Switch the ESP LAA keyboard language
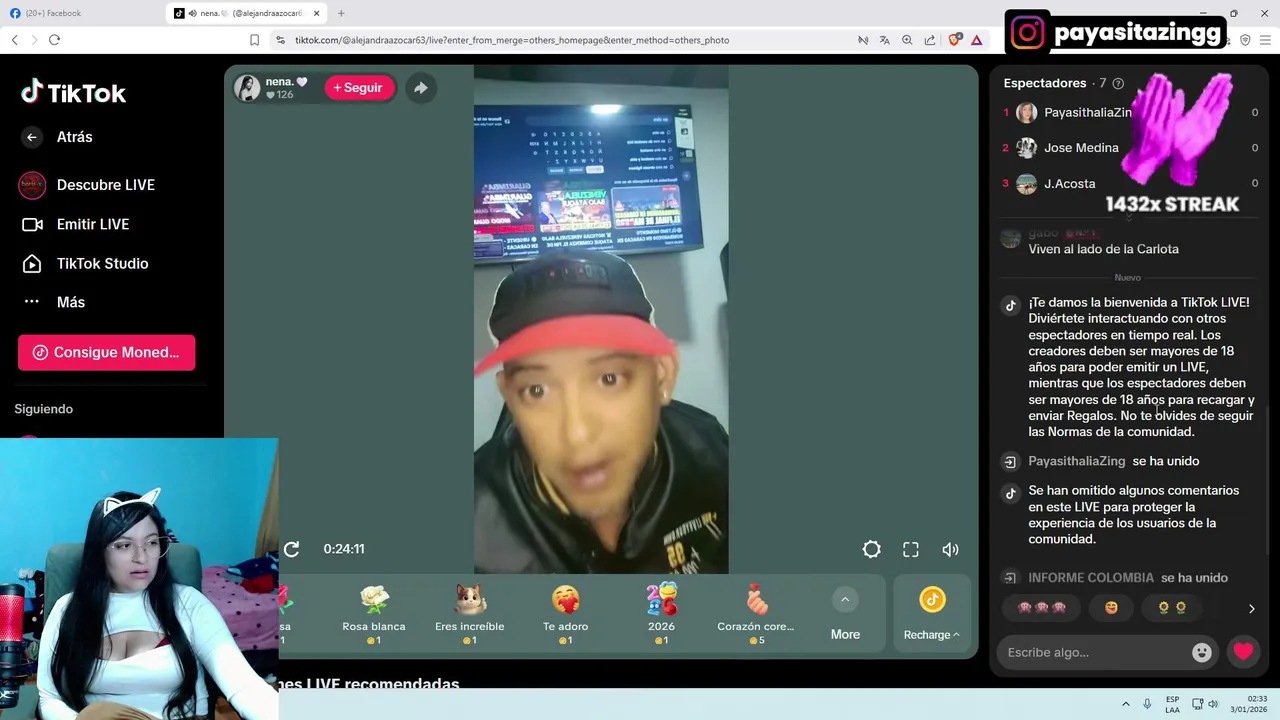Screen dimensions: 1280x720 1172,704
